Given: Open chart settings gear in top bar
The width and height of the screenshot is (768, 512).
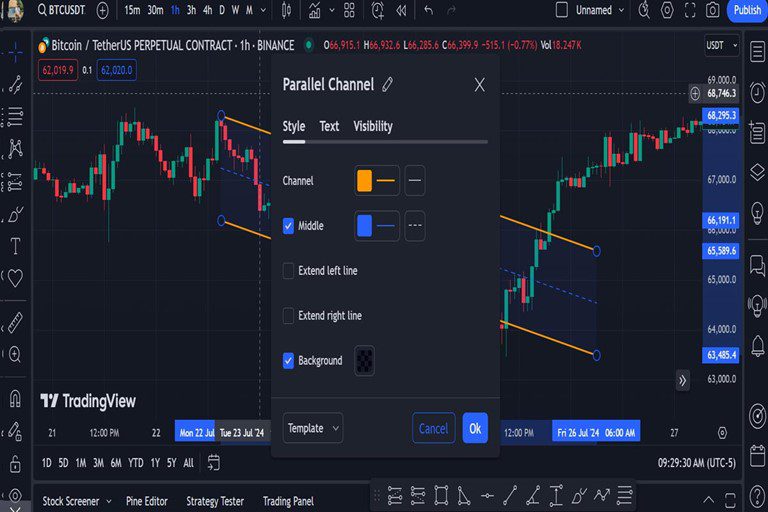Looking at the screenshot, I should 667,10.
